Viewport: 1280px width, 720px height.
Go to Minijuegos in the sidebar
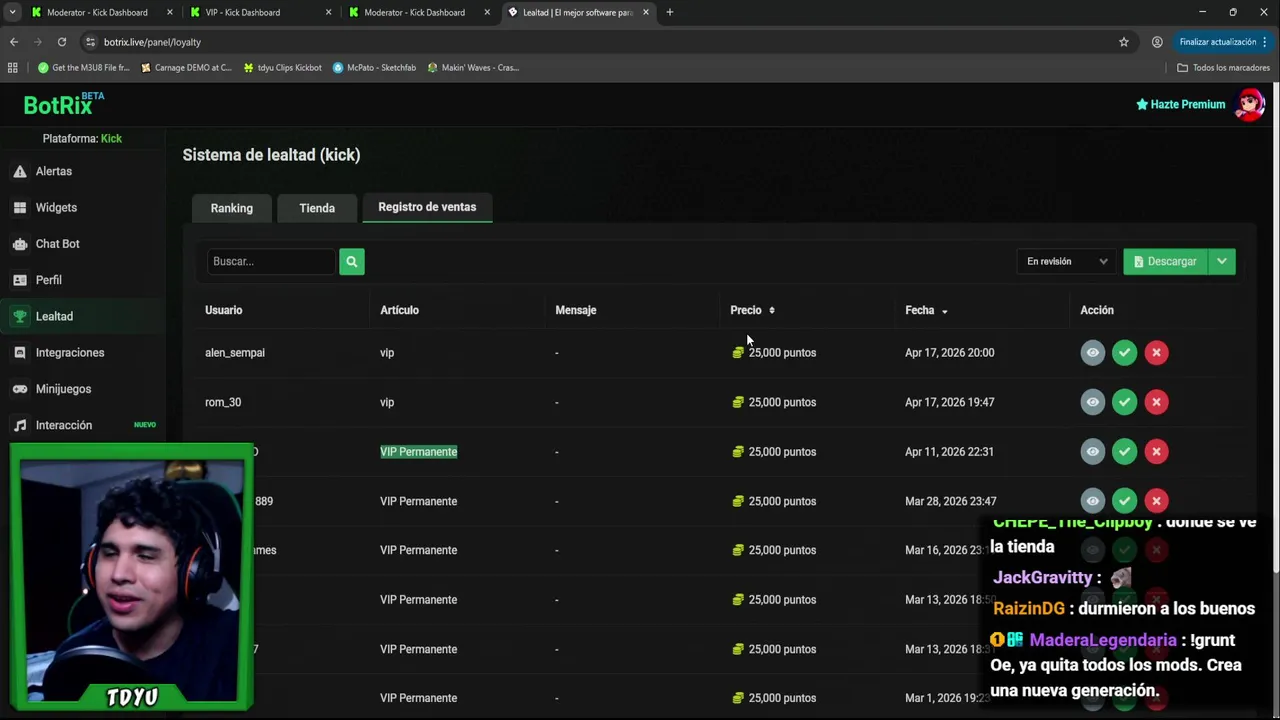point(63,389)
